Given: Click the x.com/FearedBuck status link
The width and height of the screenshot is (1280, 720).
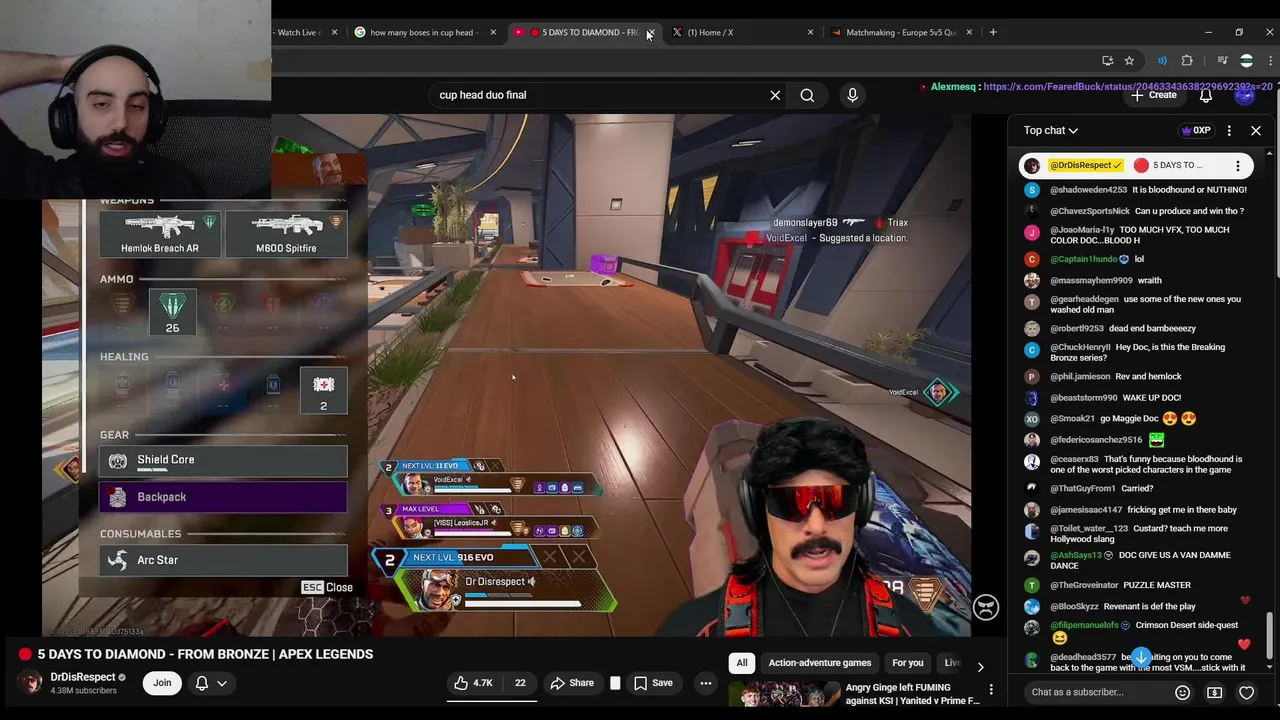Looking at the screenshot, I should tap(1127, 87).
